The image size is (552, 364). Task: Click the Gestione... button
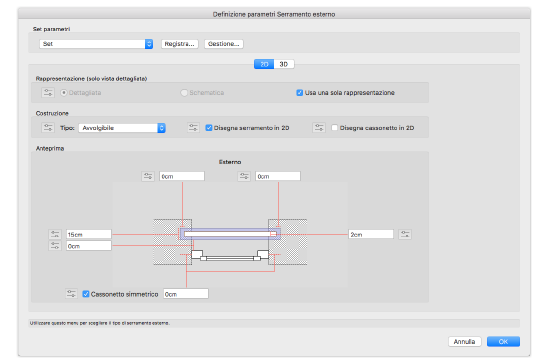click(224, 44)
